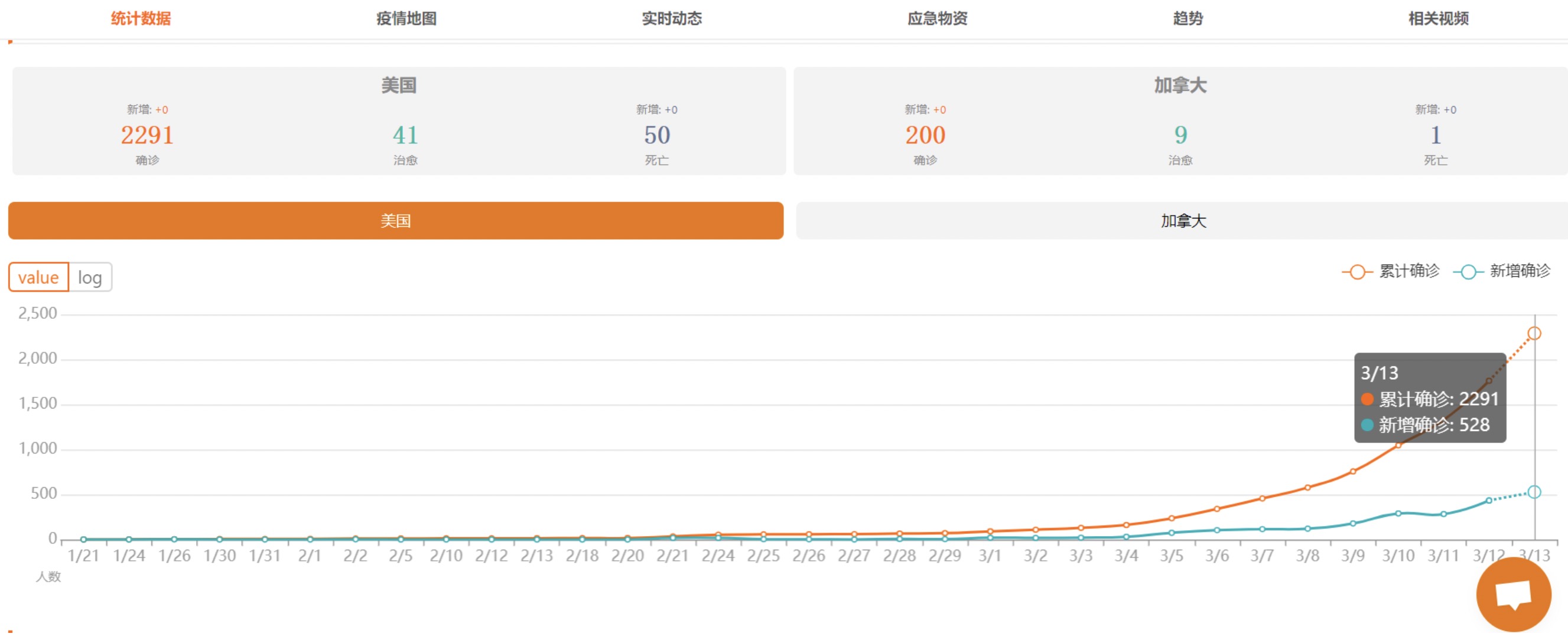Click US recovered number 41
Image resolution: width=1568 pixels, height=640 pixels.
click(x=405, y=135)
